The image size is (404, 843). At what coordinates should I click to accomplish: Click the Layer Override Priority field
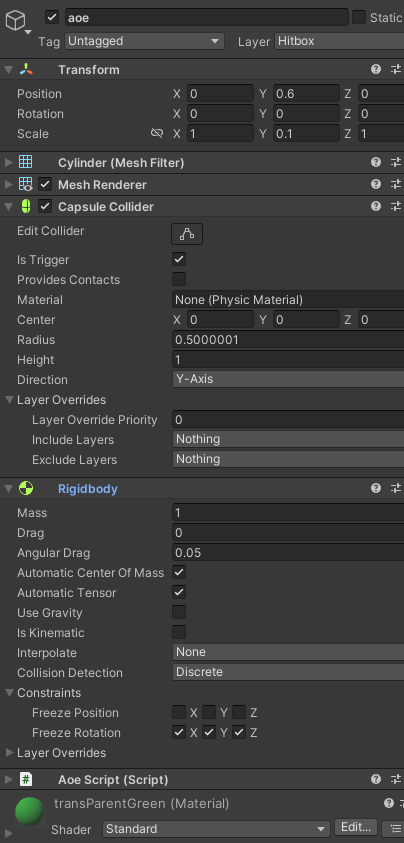pos(288,419)
